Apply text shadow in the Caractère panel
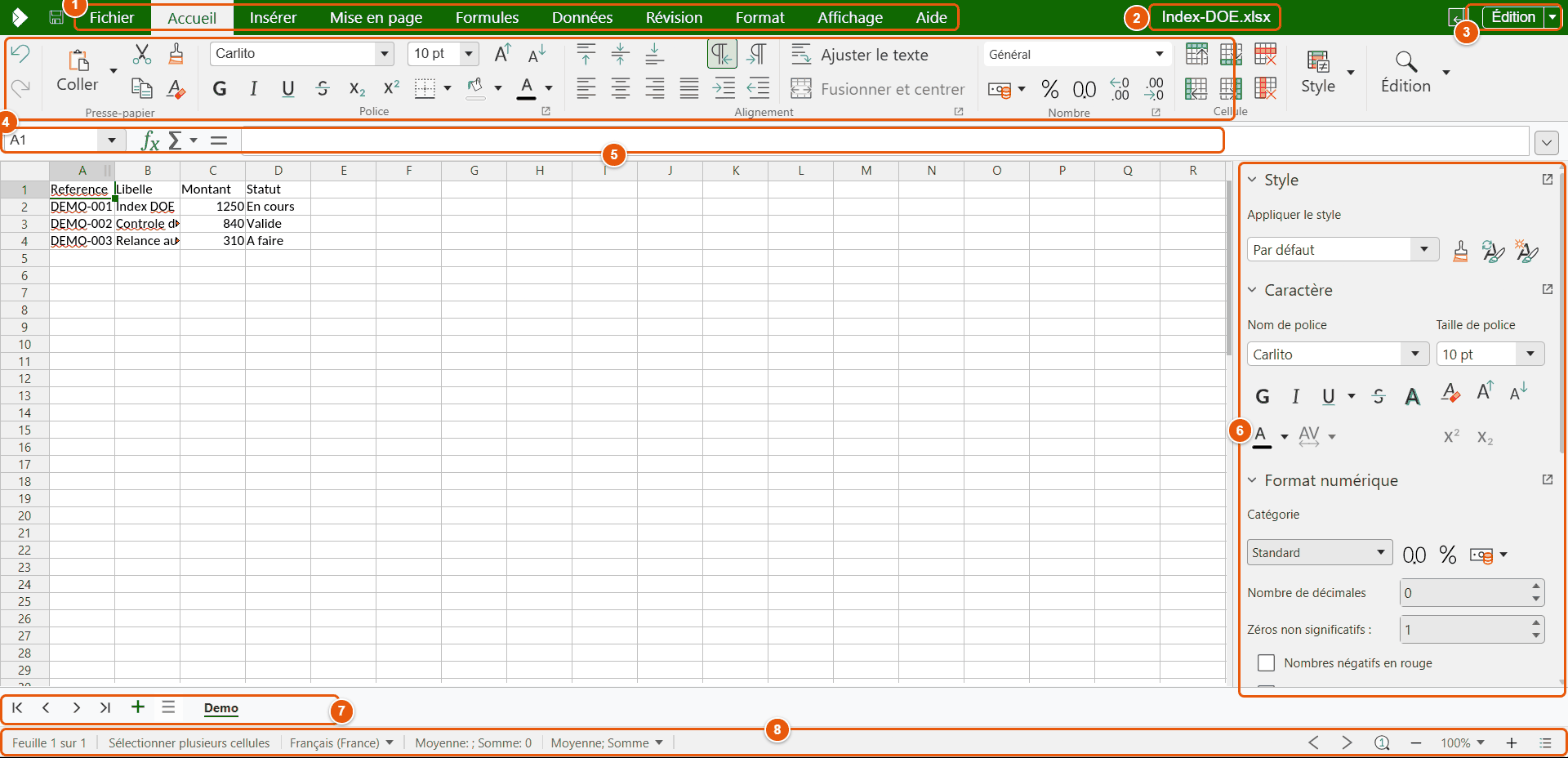Screen dimensions: 1568x758 [x=1412, y=396]
